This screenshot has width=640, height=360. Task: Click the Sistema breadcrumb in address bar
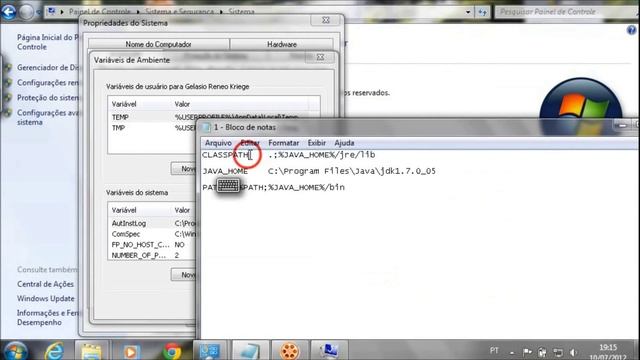click(x=241, y=11)
